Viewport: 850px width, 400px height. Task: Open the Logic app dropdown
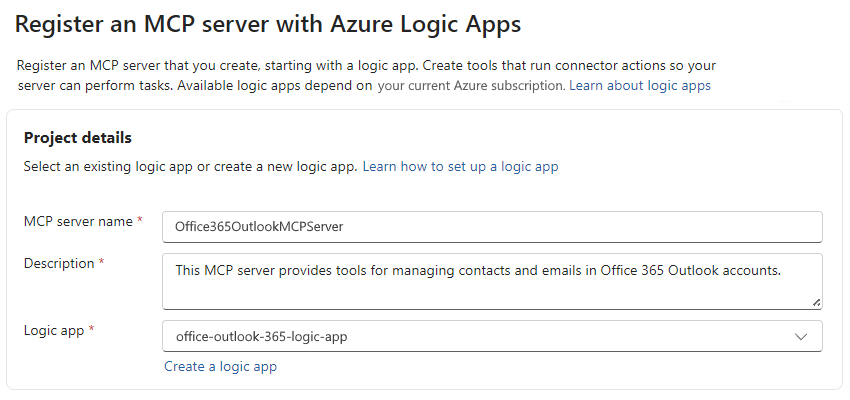click(492, 336)
